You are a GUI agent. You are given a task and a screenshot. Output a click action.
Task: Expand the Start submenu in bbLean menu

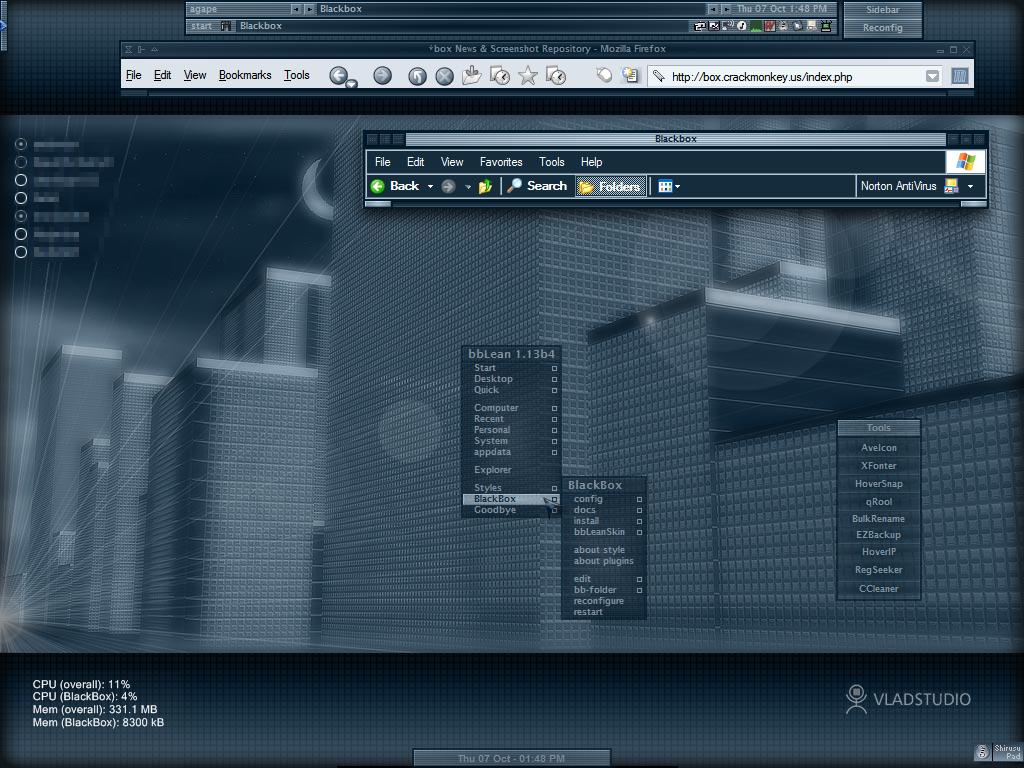511,368
